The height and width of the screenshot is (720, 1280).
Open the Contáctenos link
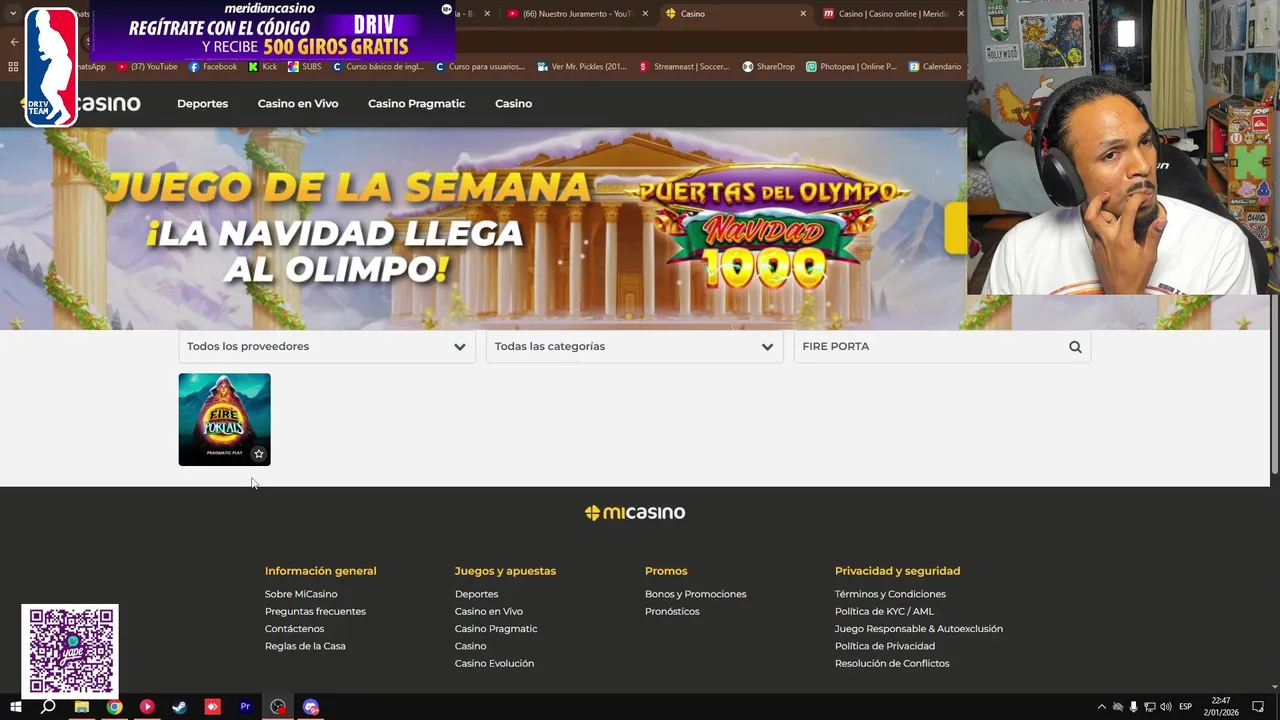[294, 629]
